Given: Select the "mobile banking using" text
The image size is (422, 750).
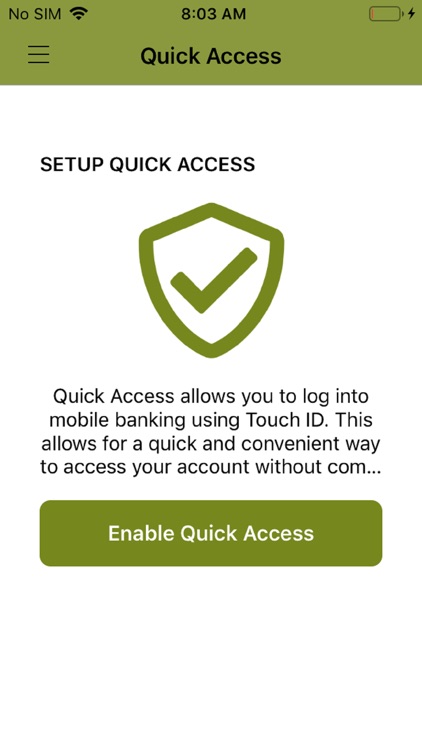Looking at the screenshot, I should (144, 420).
